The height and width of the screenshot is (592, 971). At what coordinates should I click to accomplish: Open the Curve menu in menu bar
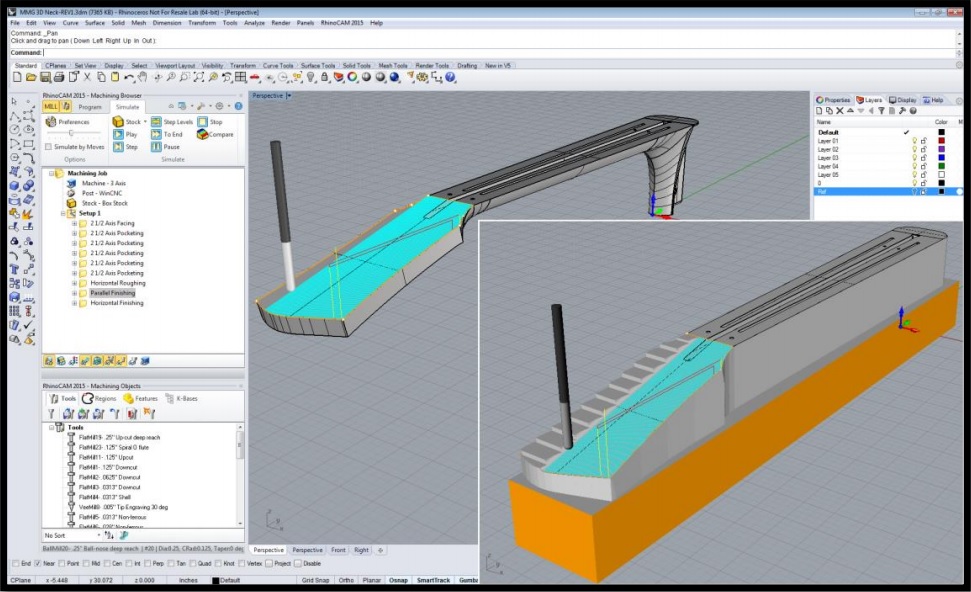pyautogui.click(x=71, y=23)
